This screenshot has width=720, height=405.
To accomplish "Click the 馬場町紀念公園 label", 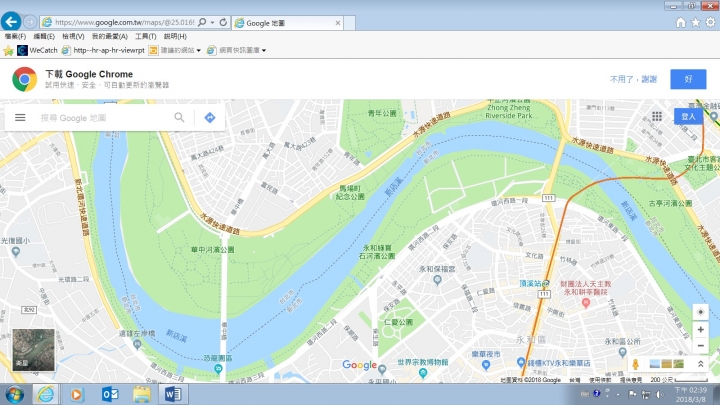I will pyautogui.click(x=350, y=192).
